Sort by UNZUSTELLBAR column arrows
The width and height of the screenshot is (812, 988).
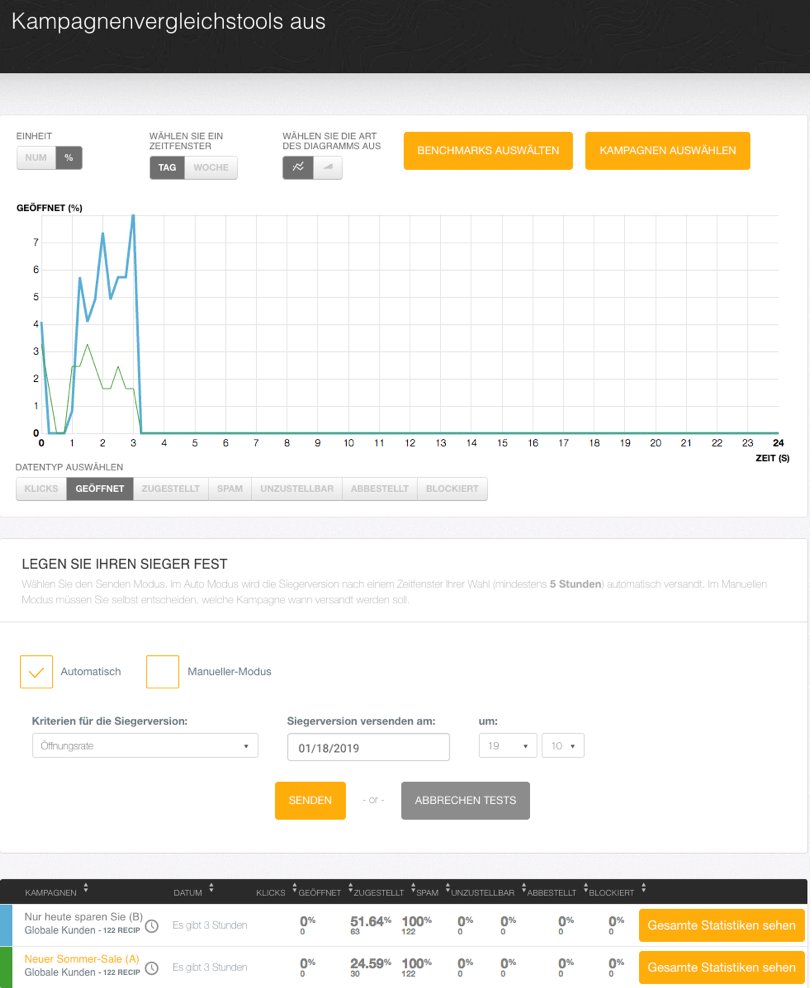tap(523, 888)
